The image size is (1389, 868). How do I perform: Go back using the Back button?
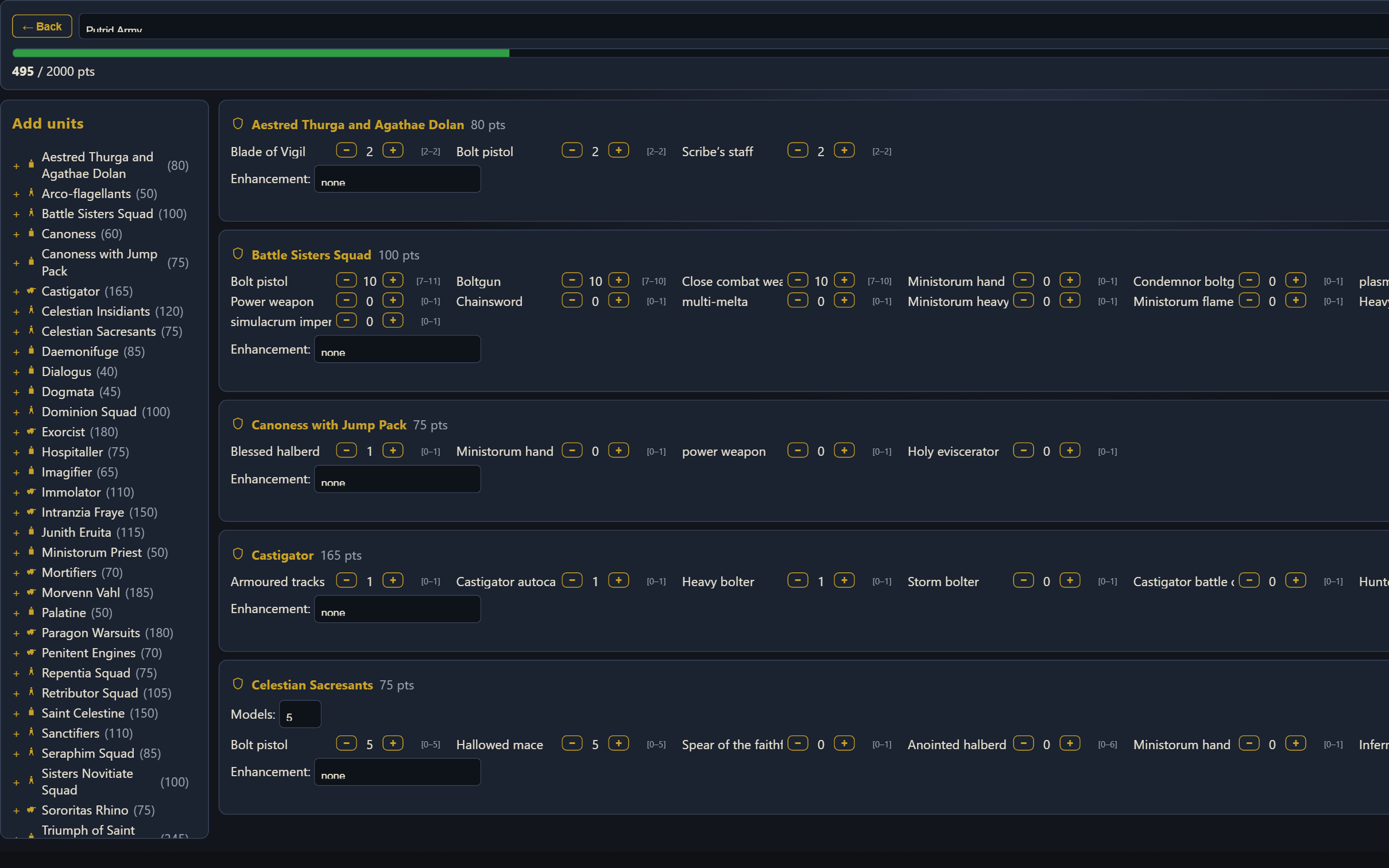click(42, 26)
